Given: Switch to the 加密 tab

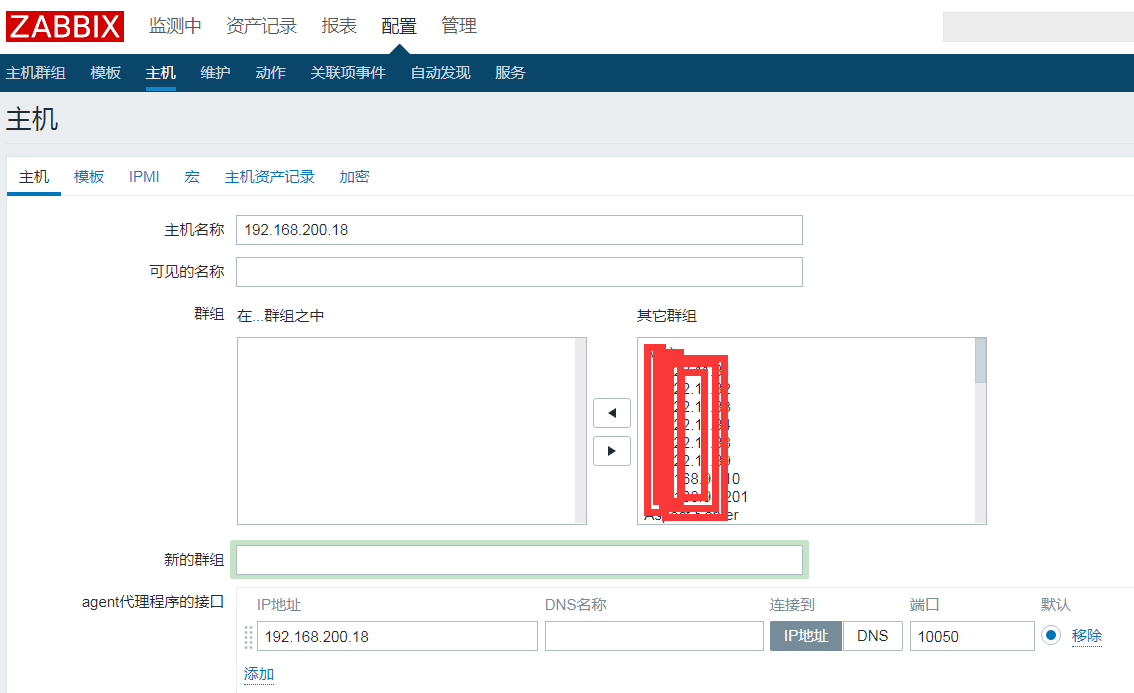Looking at the screenshot, I should click(x=354, y=177).
